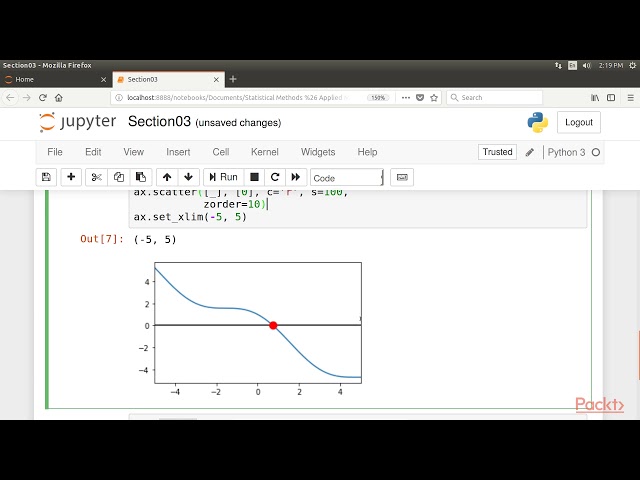Screen dimensions: 640x480
Task: Click the Jupyter logo
Action: (x=78, y=122)
